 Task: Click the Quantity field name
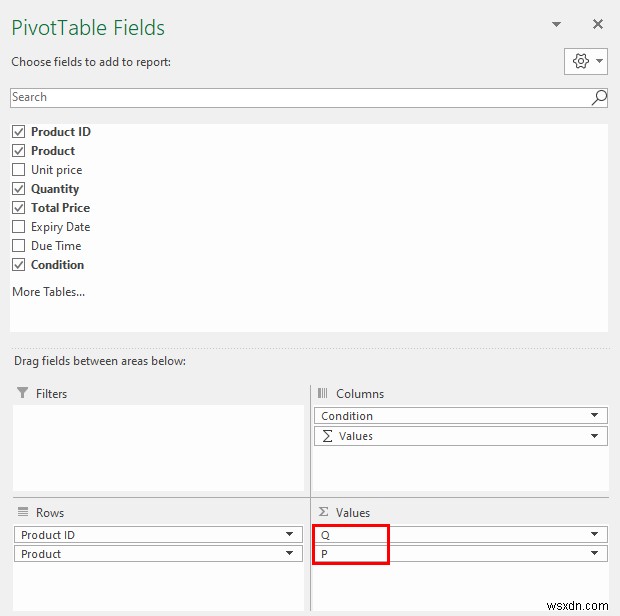tap(55, 189)
